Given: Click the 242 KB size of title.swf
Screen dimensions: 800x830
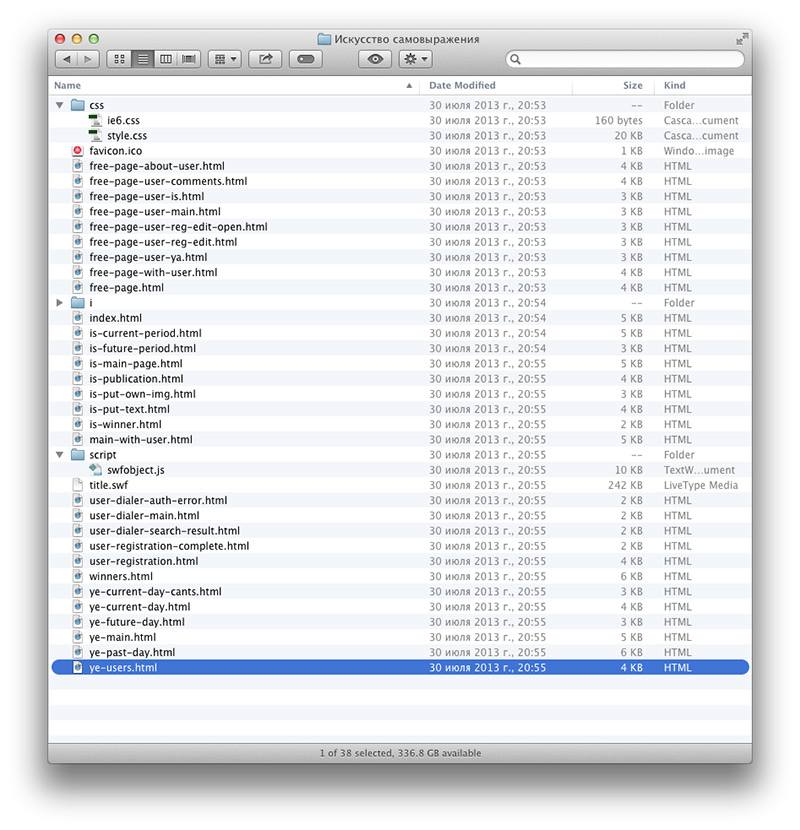Looking at the screenshot, I should coord(625,485).
